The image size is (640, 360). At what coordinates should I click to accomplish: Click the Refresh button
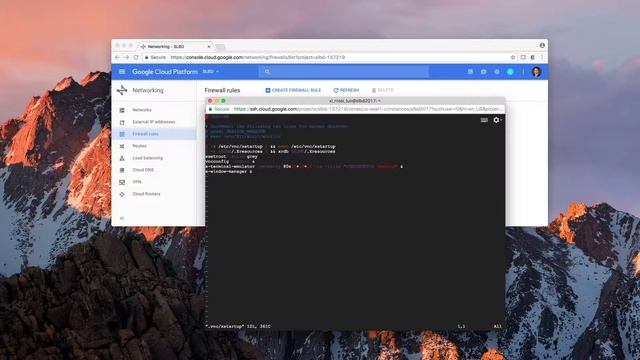346,90
